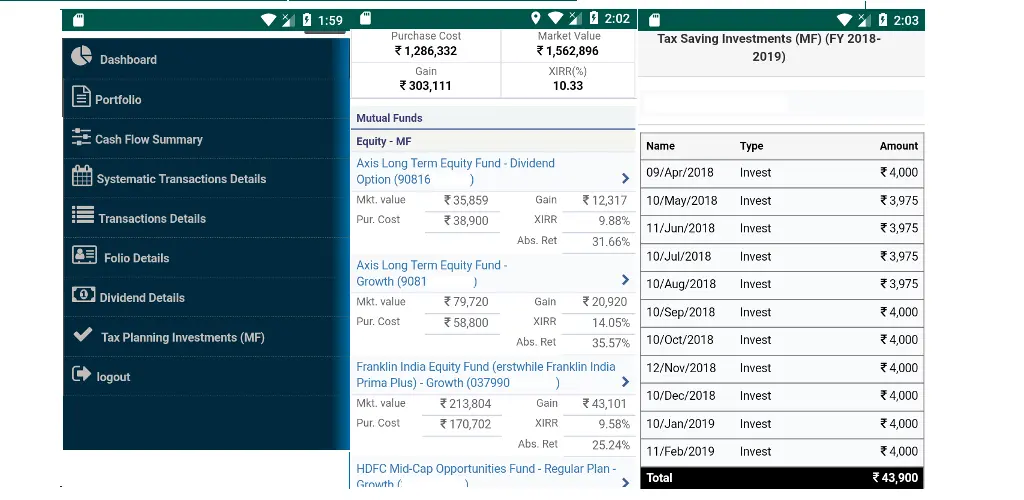This screenshot has width=1024, height=500.
Task: Click the Mutual Funds section header
Action: [x=493, y=118]
